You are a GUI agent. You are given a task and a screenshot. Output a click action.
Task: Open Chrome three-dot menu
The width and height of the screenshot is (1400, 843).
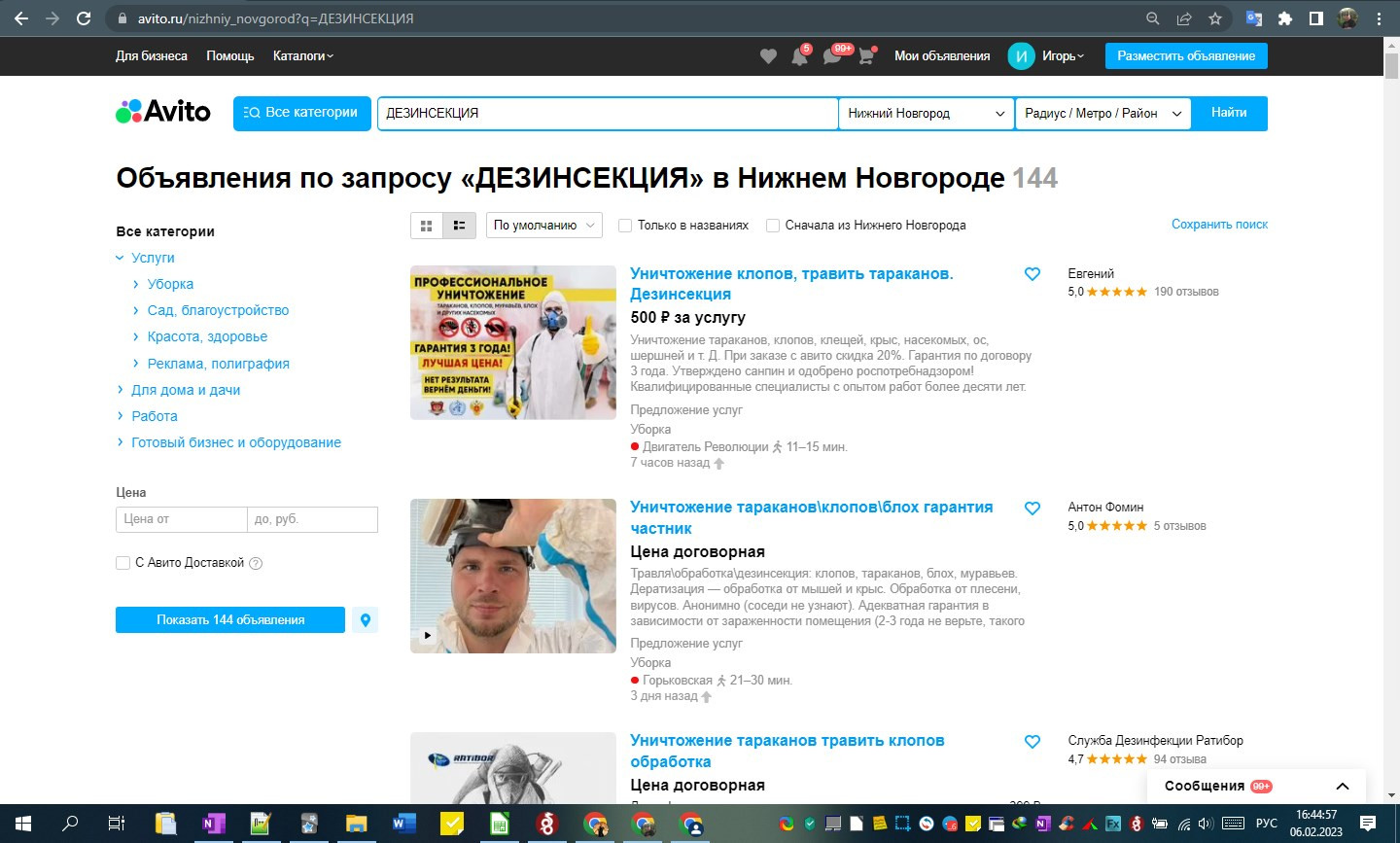pos(1379,18)
